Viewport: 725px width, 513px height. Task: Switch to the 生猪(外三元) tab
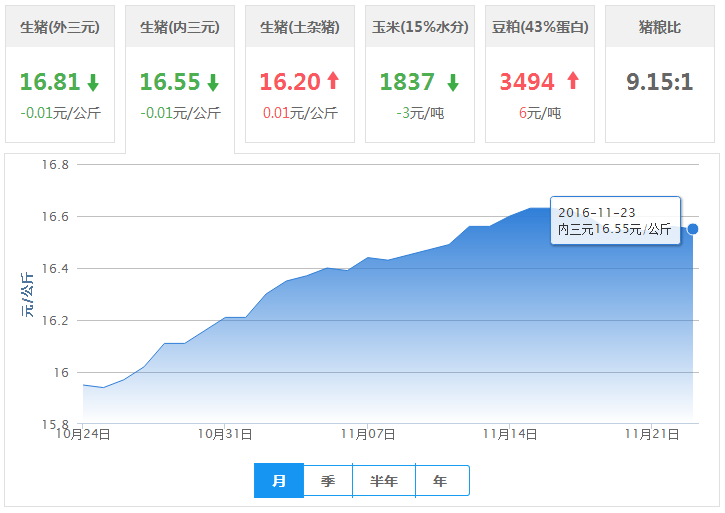click(x=60, y=27)
